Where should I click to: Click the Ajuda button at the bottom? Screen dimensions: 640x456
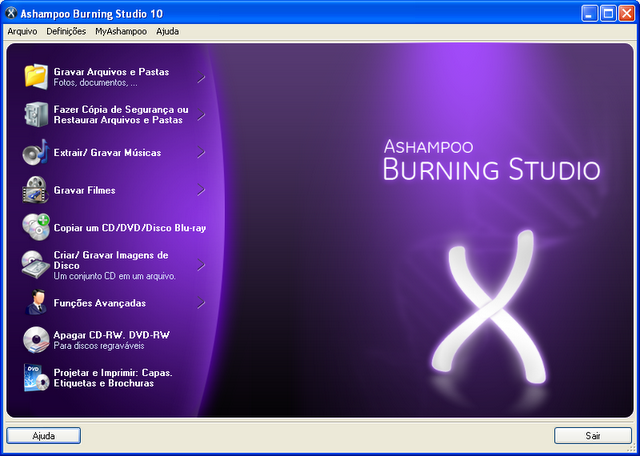pos(44,436)
